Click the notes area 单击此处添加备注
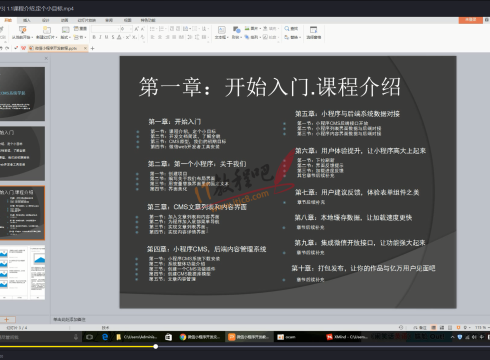Viewport: 490px width, 360px height. (x=69, y=320)
